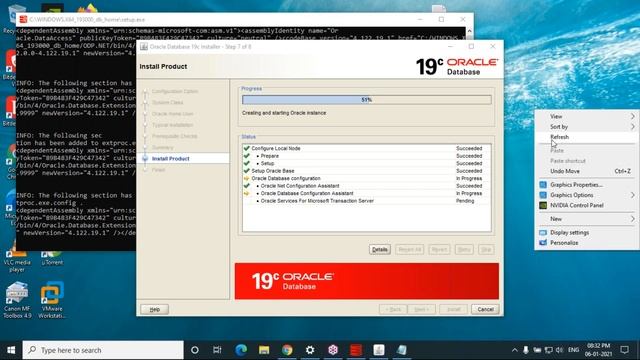The width and height of the screenshot is (640, 360).
Task: Click the Cancel button in the installer
Action: pos(485,309)
